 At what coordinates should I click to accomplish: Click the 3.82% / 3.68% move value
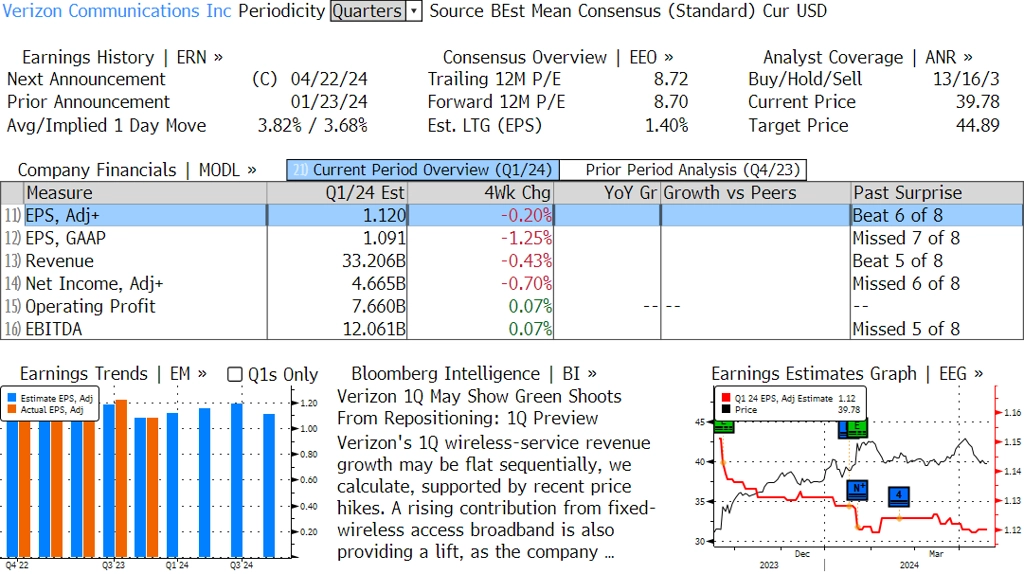pyautogui.click(x=313, y=125)
